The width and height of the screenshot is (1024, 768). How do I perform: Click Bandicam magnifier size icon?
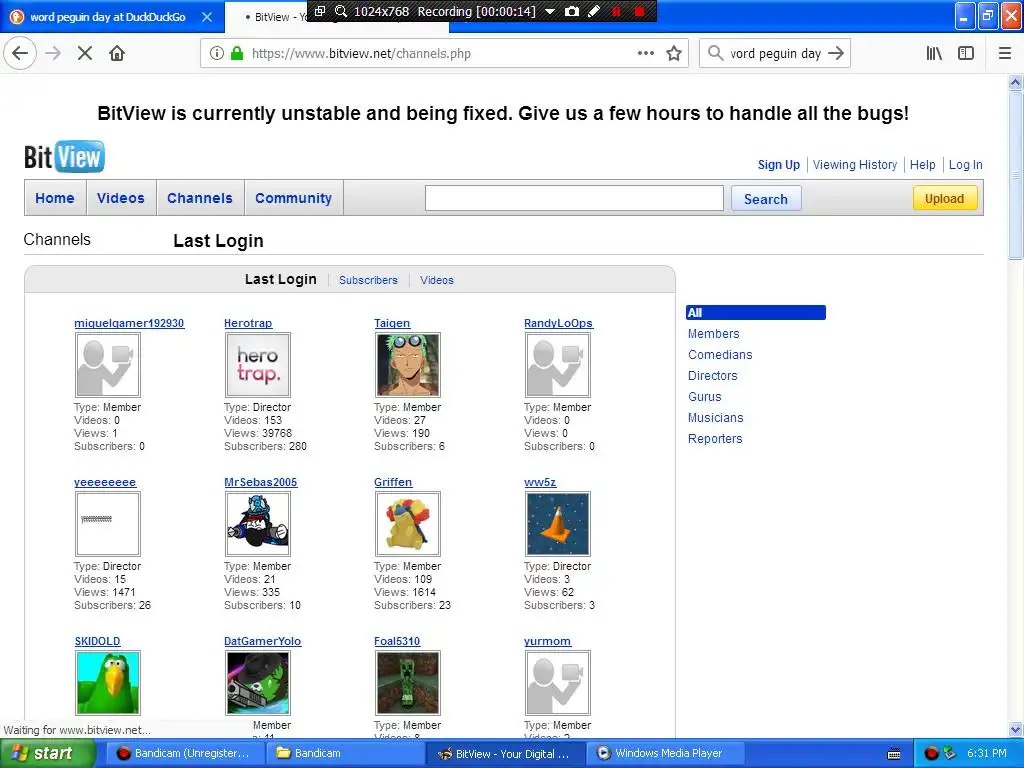pyautogui.click(x=341, y=11)
